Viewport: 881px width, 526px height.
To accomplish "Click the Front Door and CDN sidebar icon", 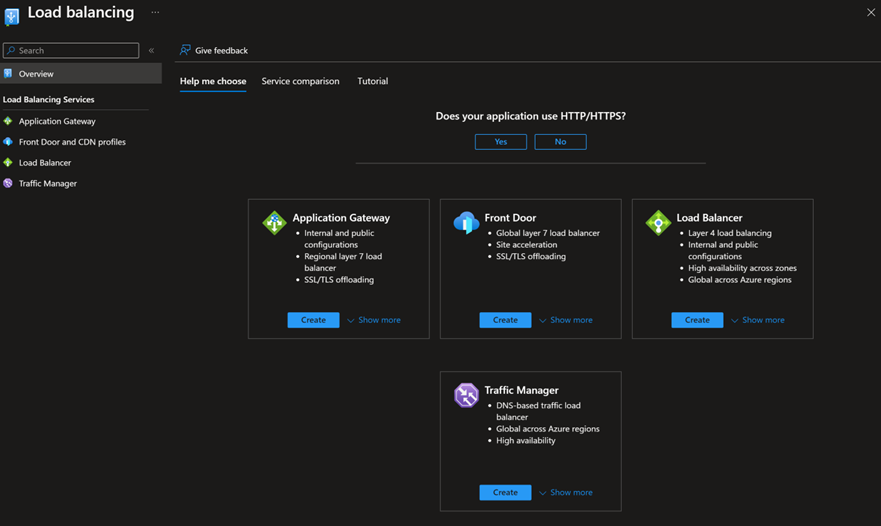I will click(x=8, y=142).
